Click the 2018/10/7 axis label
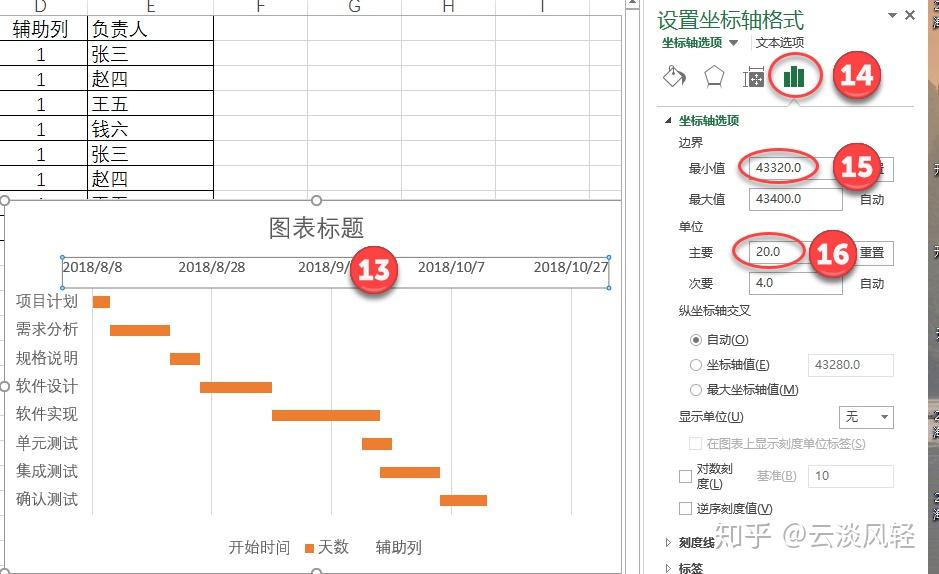This screenshot has height=574, width=939. click(451, 267)
